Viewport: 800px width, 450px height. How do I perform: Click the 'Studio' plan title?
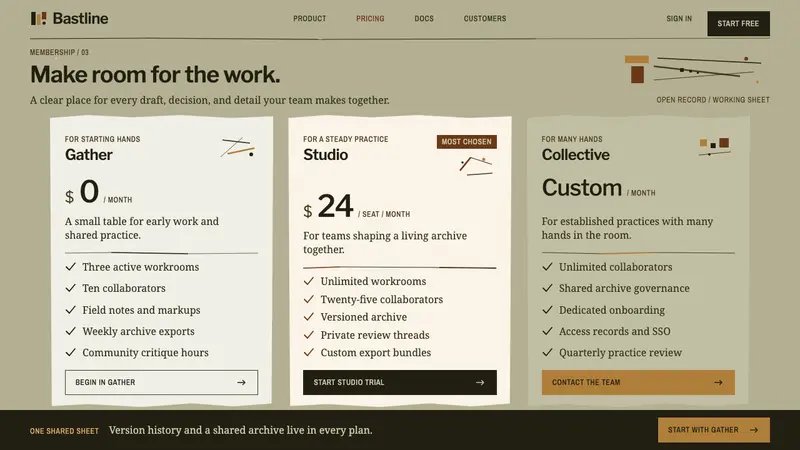[x=326, y=155]
